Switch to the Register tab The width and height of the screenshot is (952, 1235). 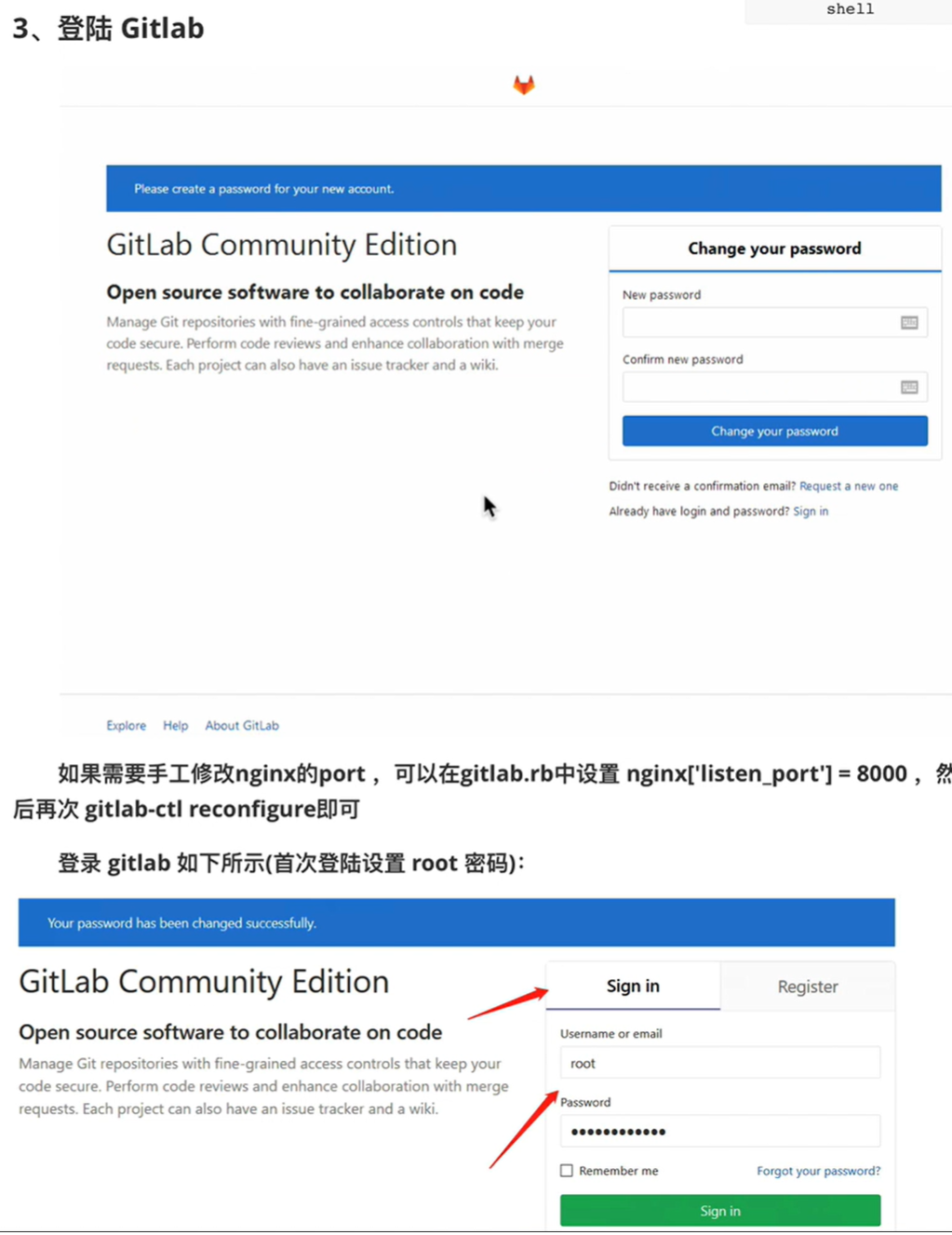(x=808, y=987)
